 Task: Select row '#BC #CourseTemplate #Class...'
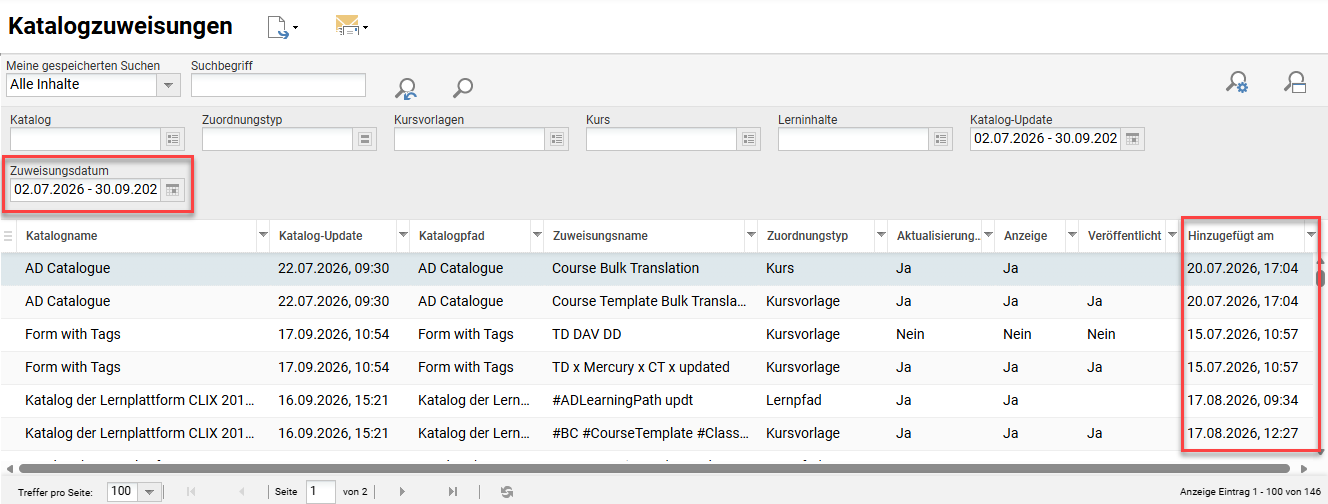point(656,434)
